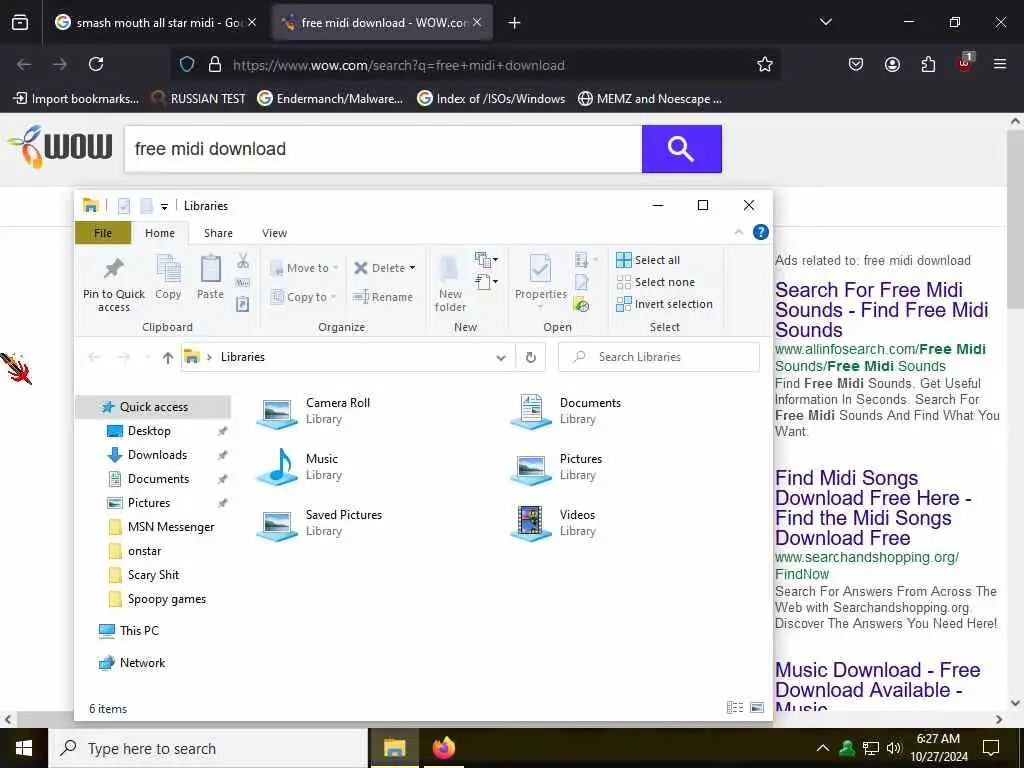The height and width of the screenshot is (768, 1024).
Task: Open a new Firefox tab
Action: [x=514, y=23]
